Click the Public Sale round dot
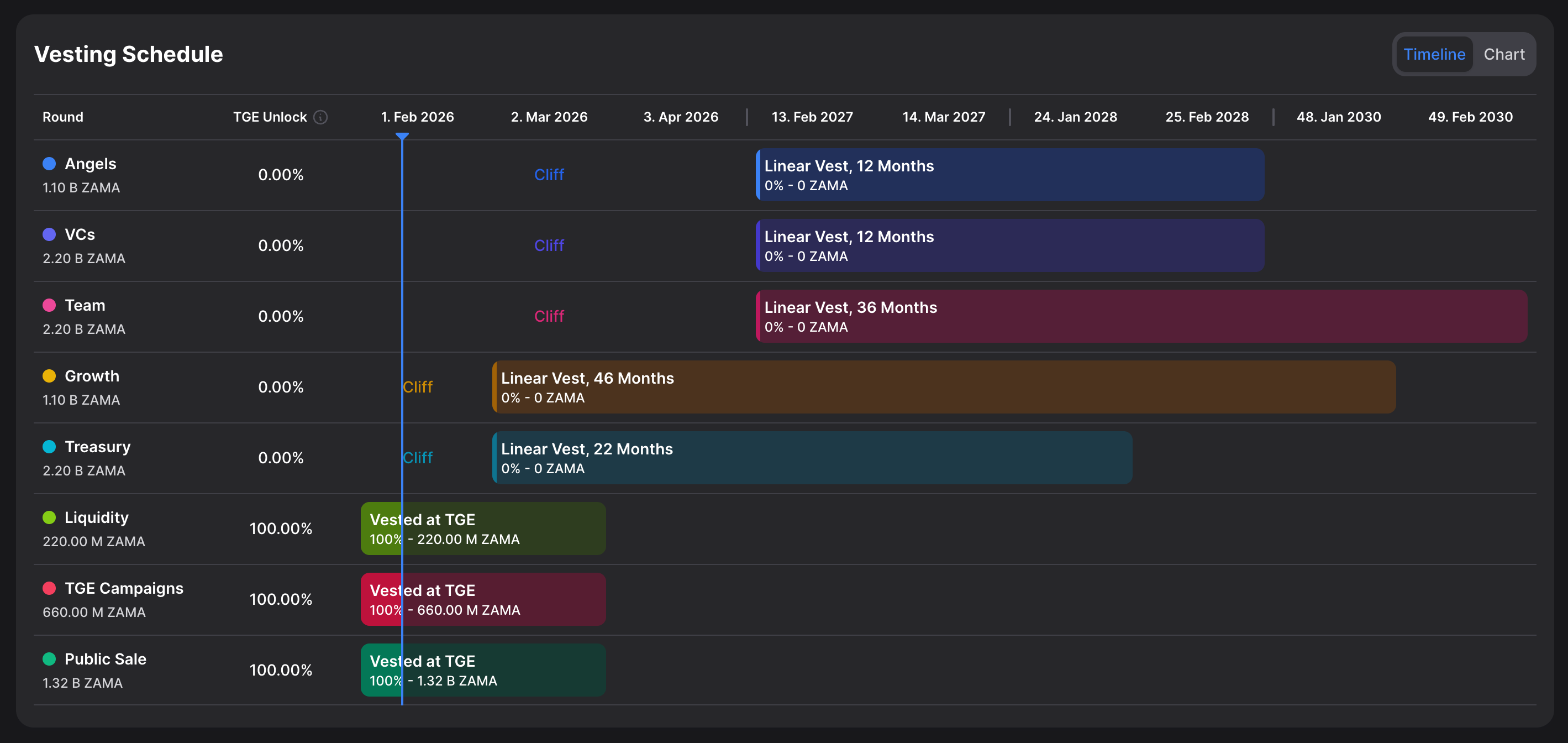 coord(49,659)
